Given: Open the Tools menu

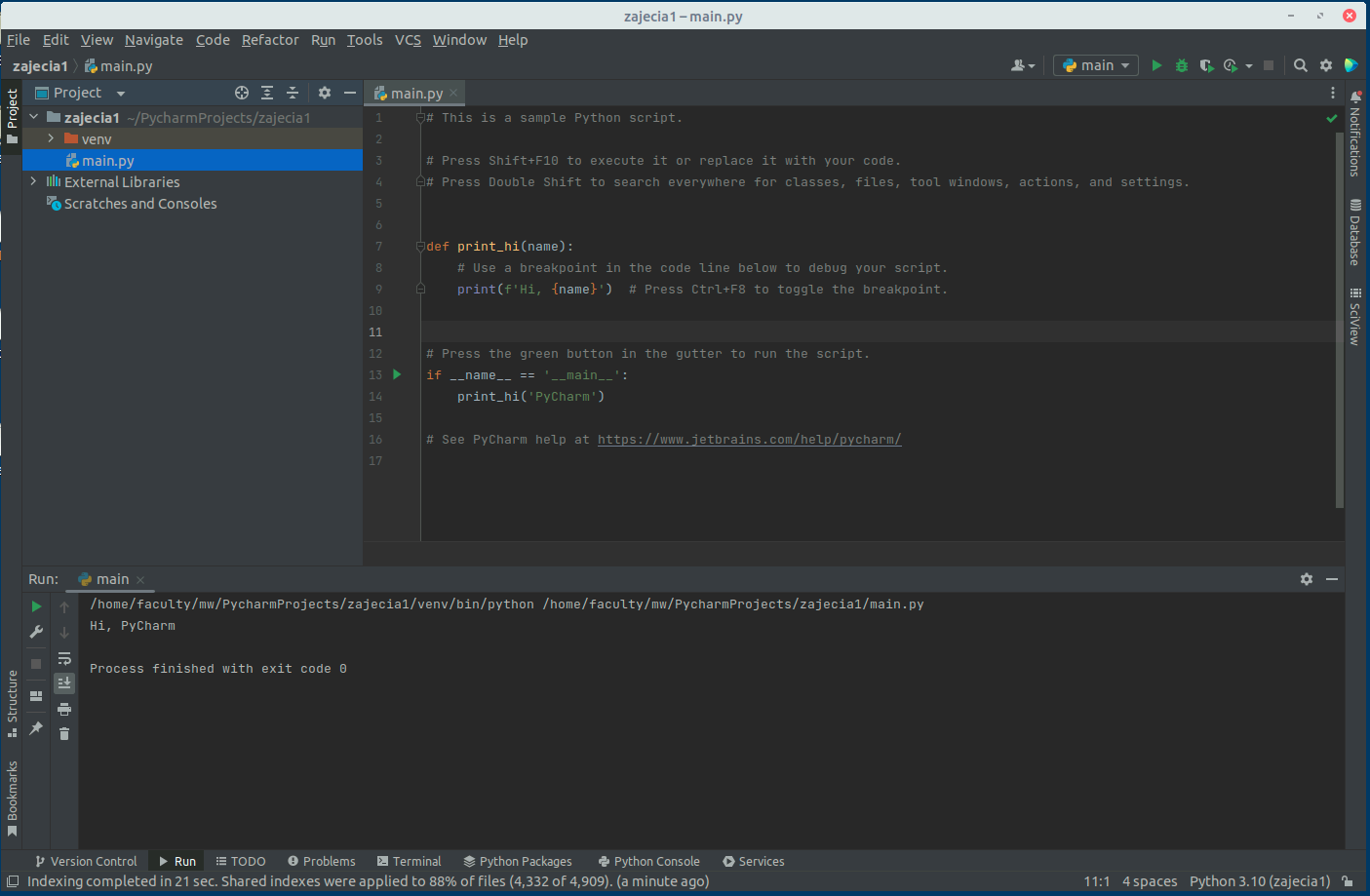Looking at the screenshot, I should point(365,40).
